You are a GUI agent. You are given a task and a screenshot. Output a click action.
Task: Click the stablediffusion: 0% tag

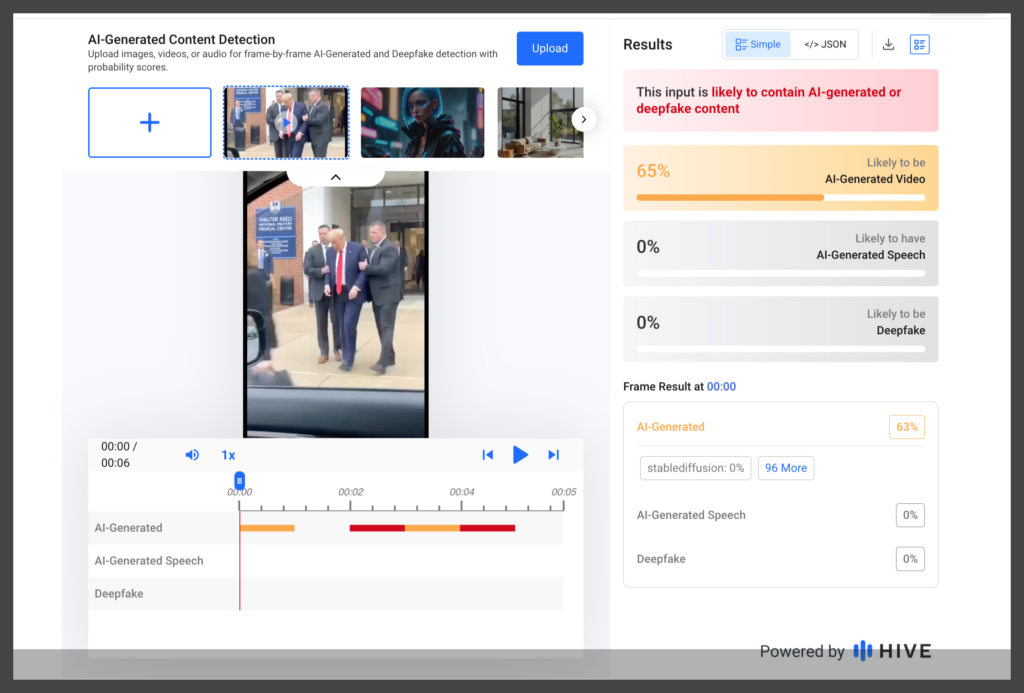(695, 468)
